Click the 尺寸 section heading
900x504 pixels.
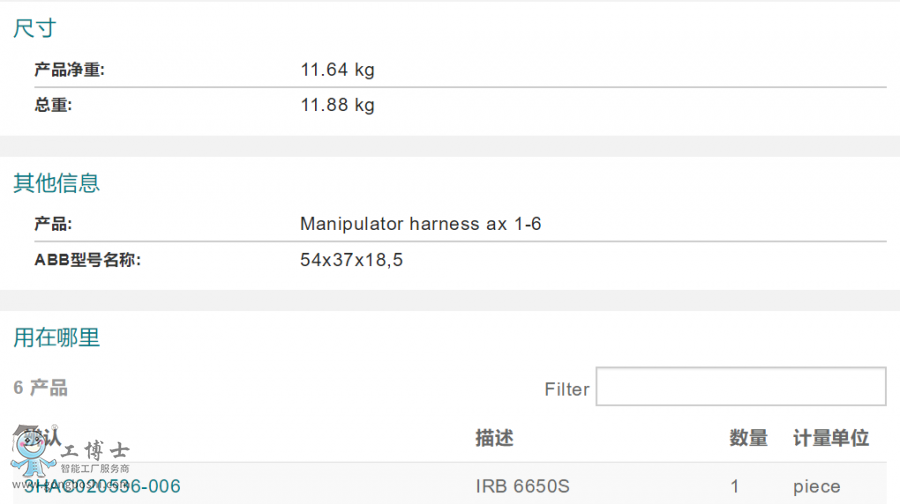(34, 28)
